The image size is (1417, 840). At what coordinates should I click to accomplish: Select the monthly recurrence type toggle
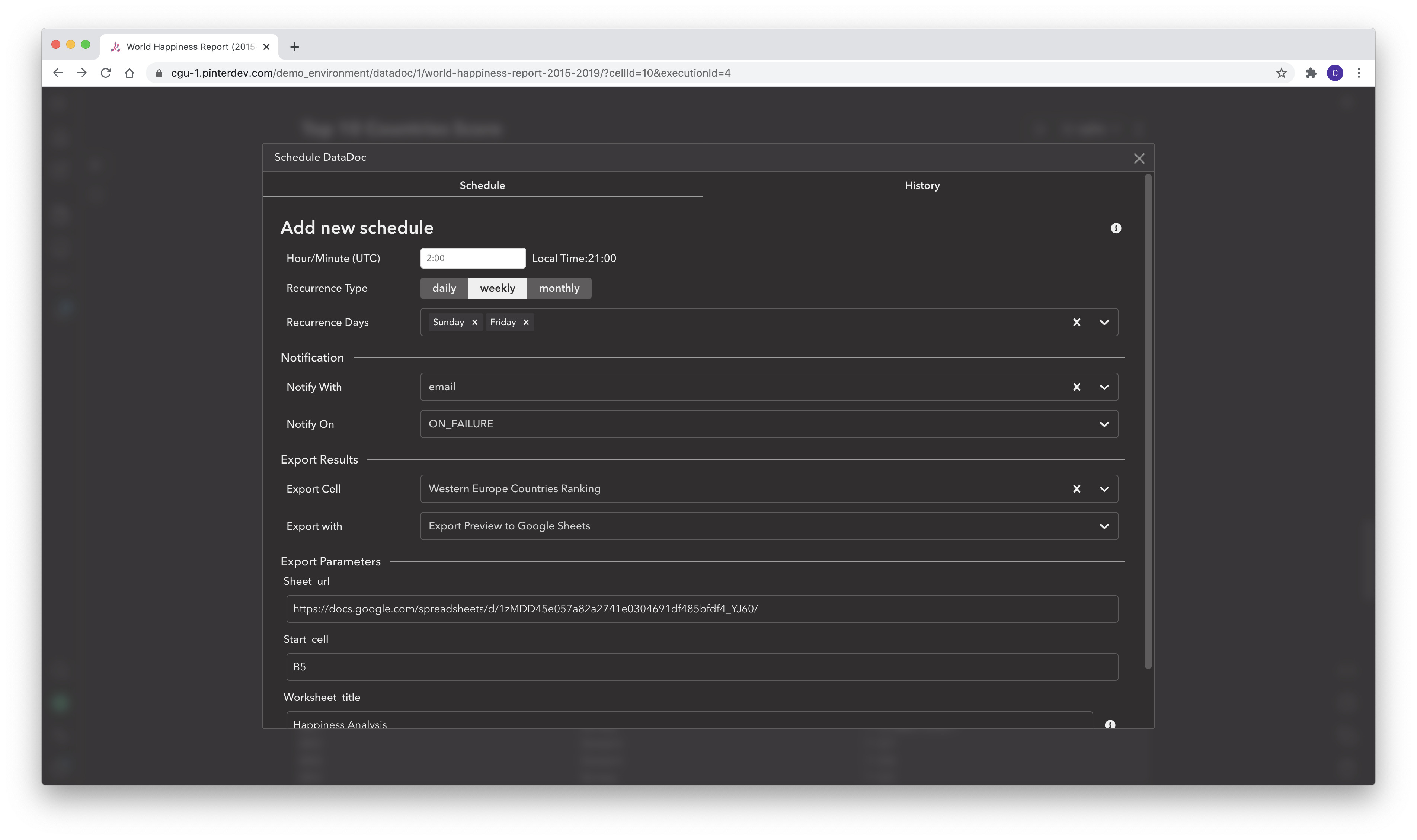[559, 288]
